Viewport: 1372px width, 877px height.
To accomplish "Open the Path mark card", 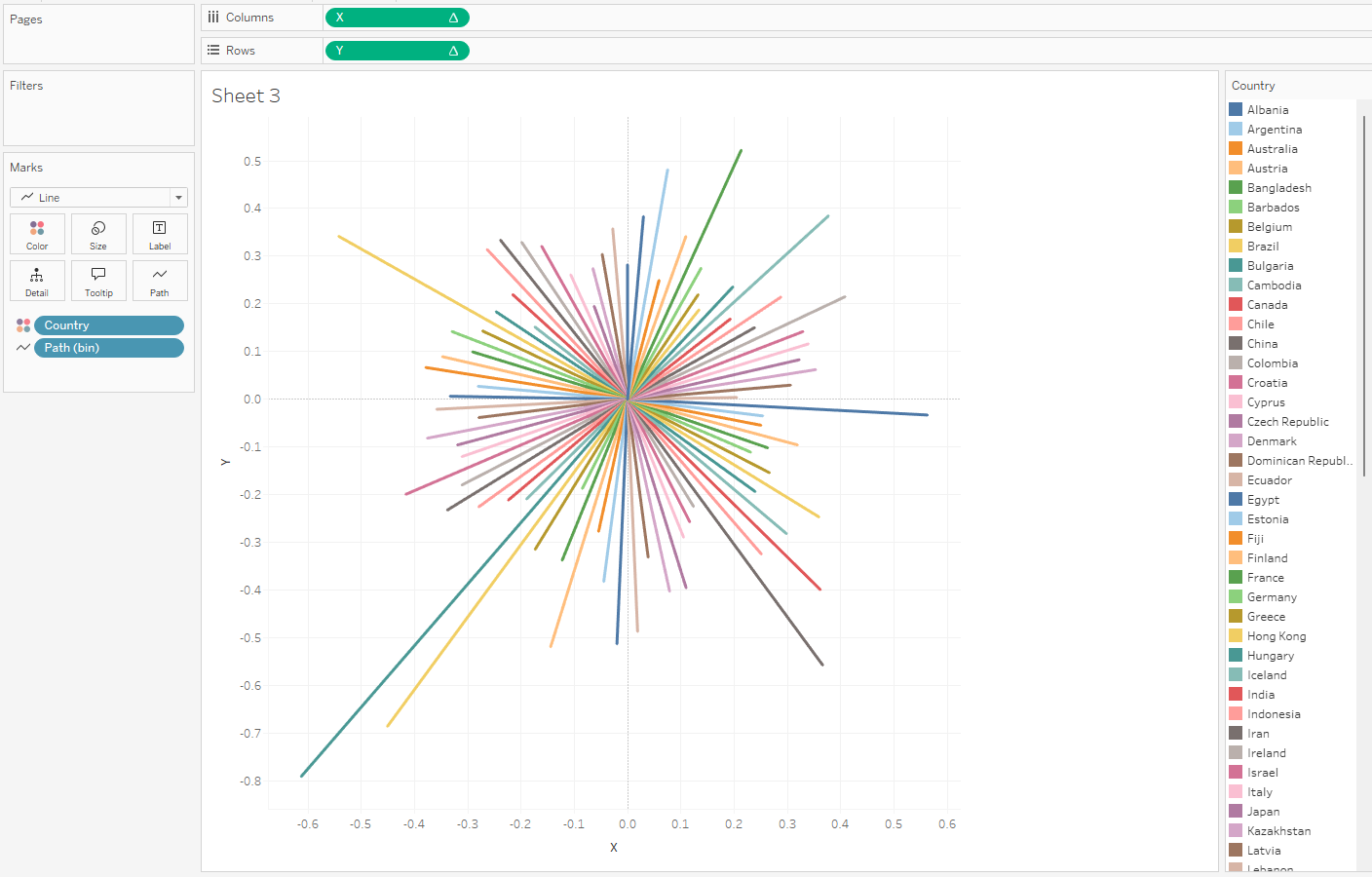I will point(160,281).
